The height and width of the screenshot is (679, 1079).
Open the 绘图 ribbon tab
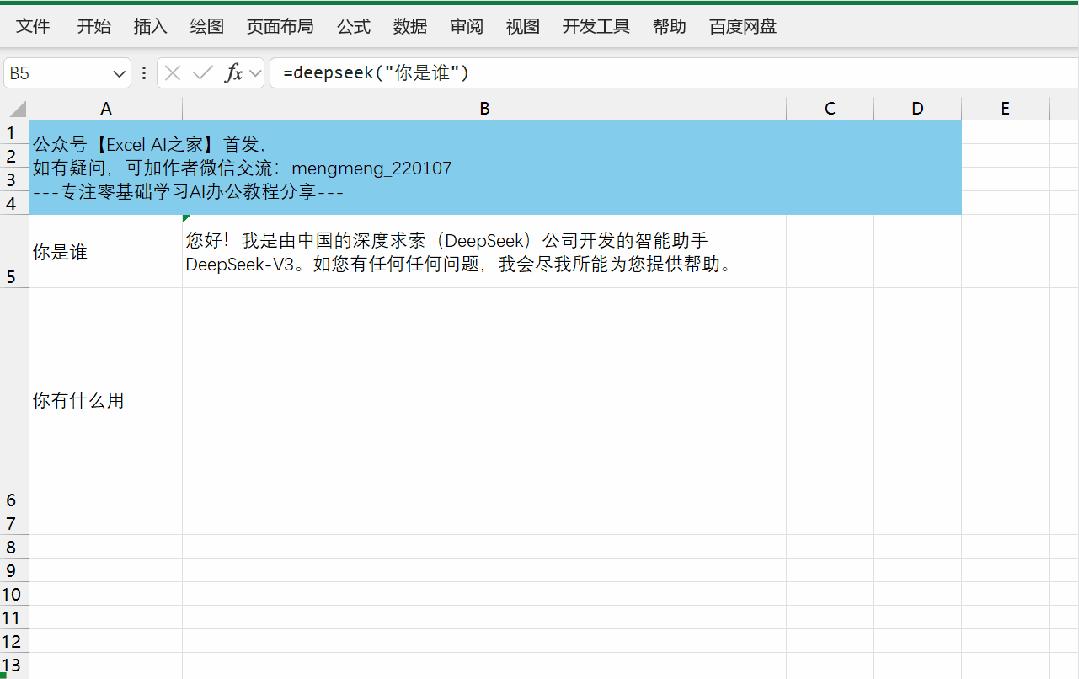click(206, 27)
